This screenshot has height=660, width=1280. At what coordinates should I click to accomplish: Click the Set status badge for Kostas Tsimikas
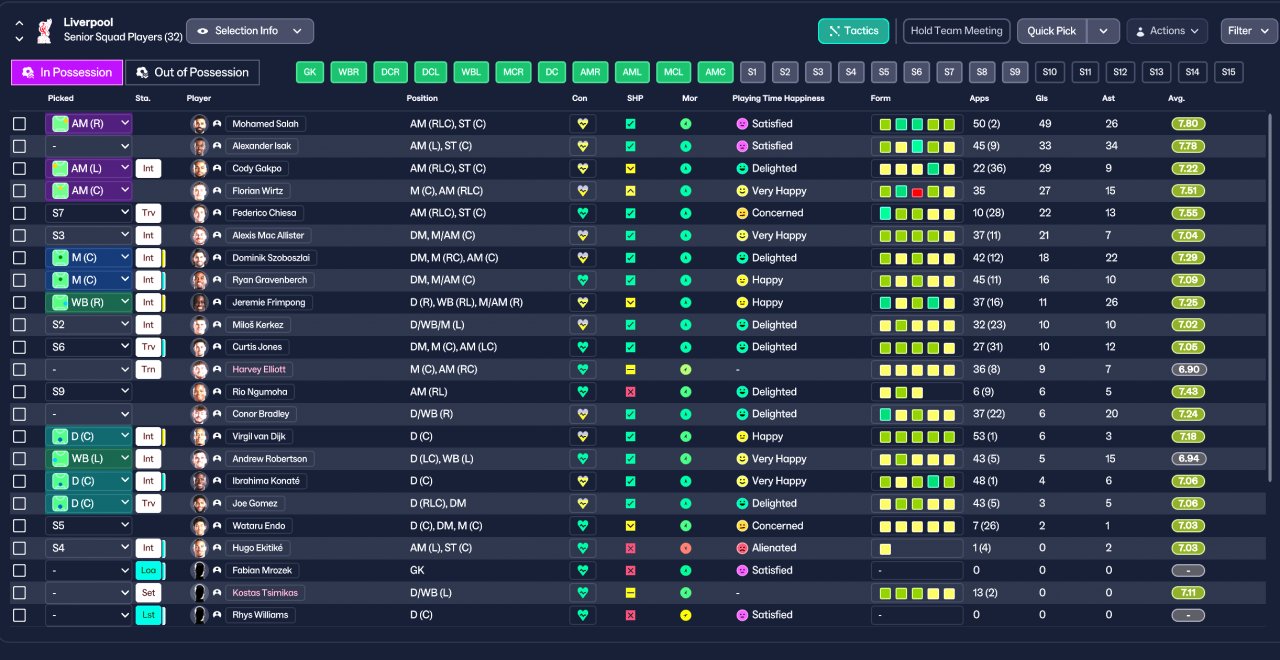[149, 593]
